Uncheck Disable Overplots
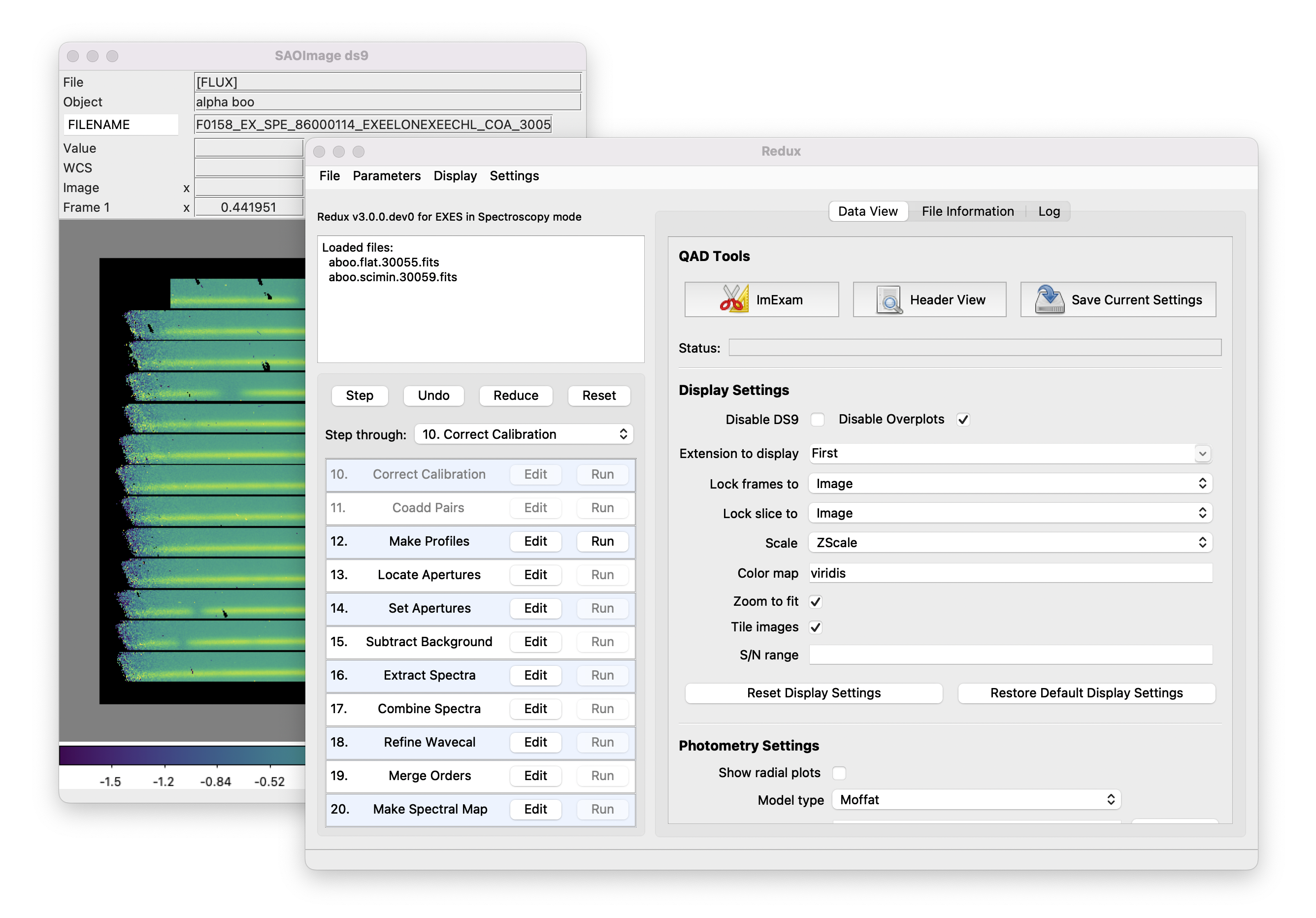Image resolution: width=1316 pixels, height=918 pixels. tap(963, 419)
